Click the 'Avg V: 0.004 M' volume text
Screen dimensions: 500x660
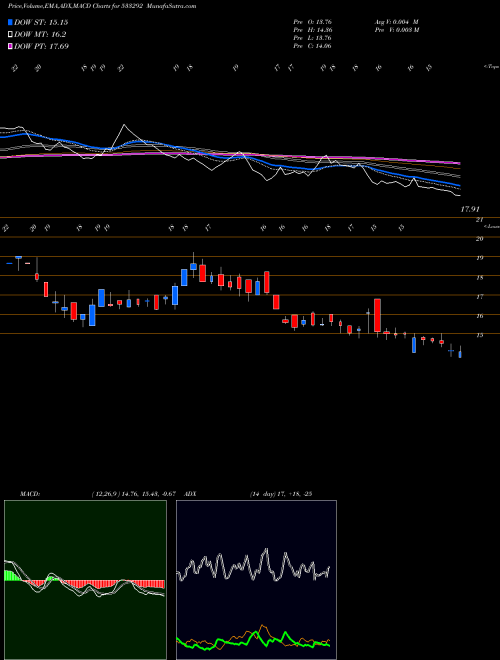[x=396, y=21]
